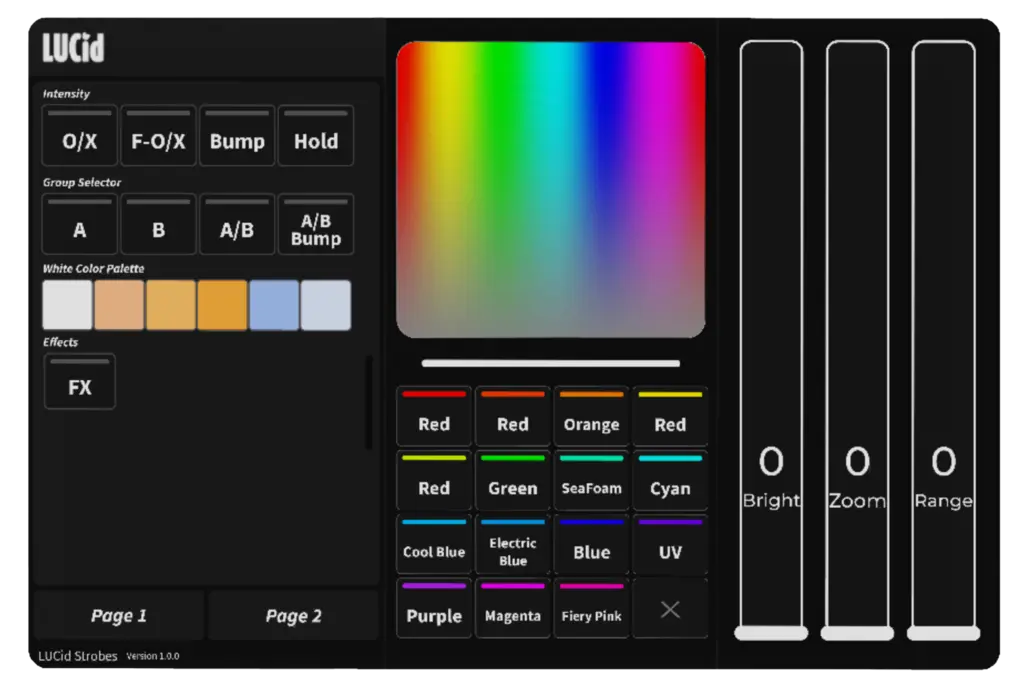Click the Bright slider handle

pos(771,633)
